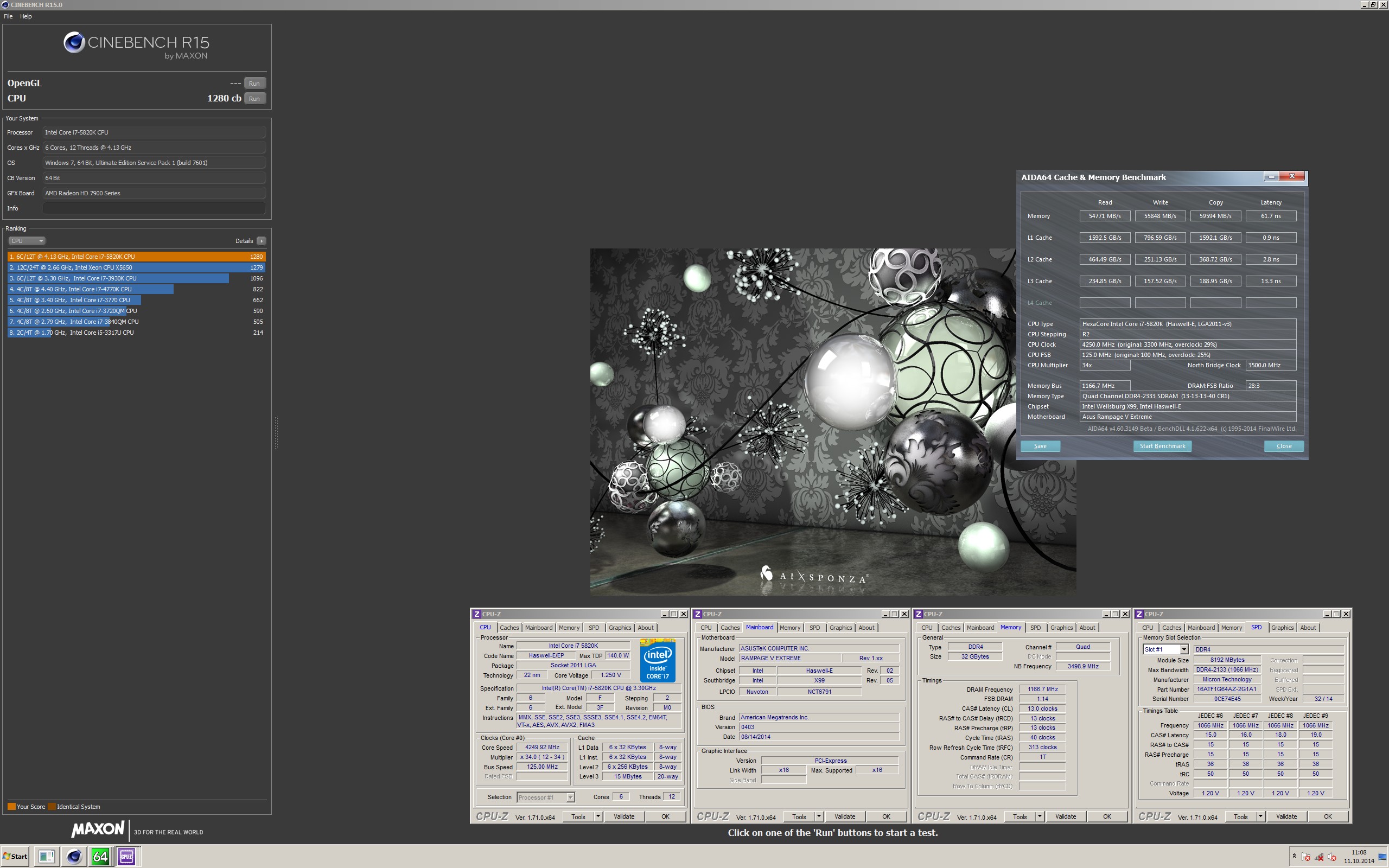Viewport: 1389px width, 868px height.
Task: Open the File menu in Cinebench
Action: point(8,16)
